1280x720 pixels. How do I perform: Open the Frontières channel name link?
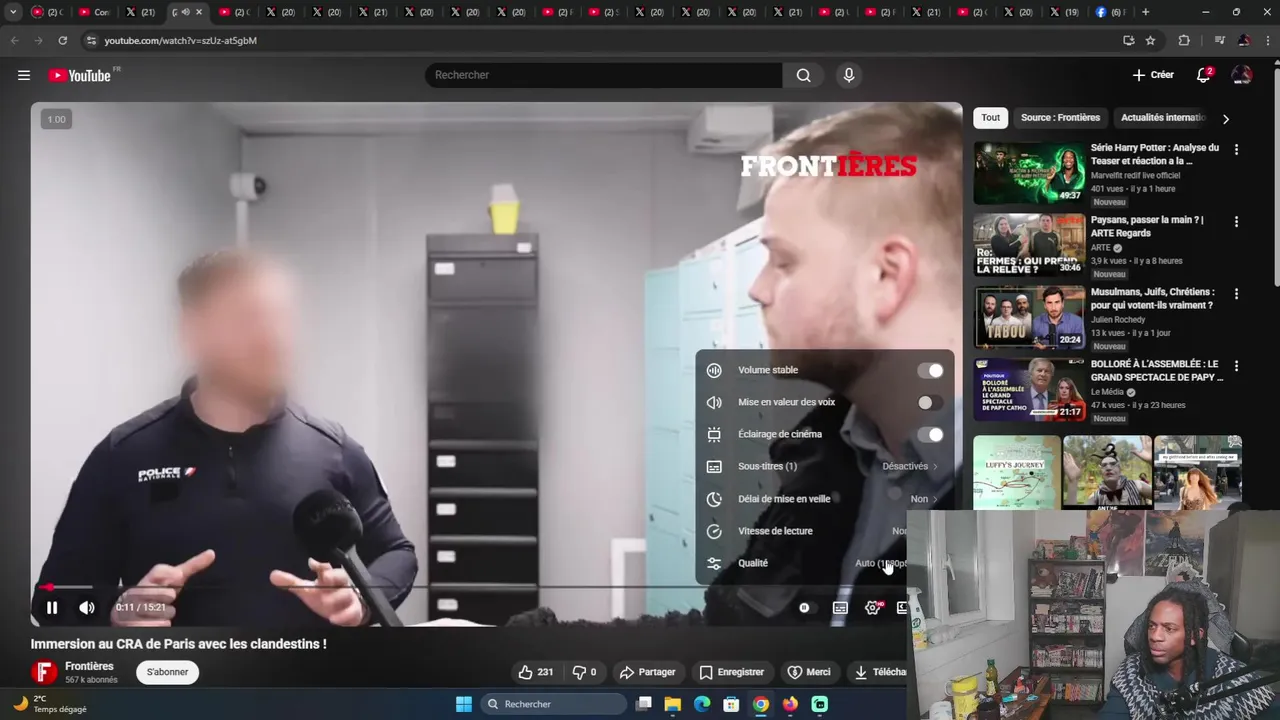89,666
